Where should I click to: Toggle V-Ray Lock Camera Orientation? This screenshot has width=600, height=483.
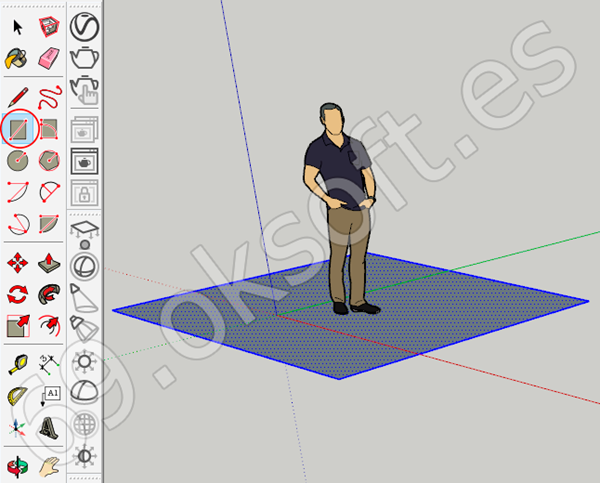click(x=85, y=193)
